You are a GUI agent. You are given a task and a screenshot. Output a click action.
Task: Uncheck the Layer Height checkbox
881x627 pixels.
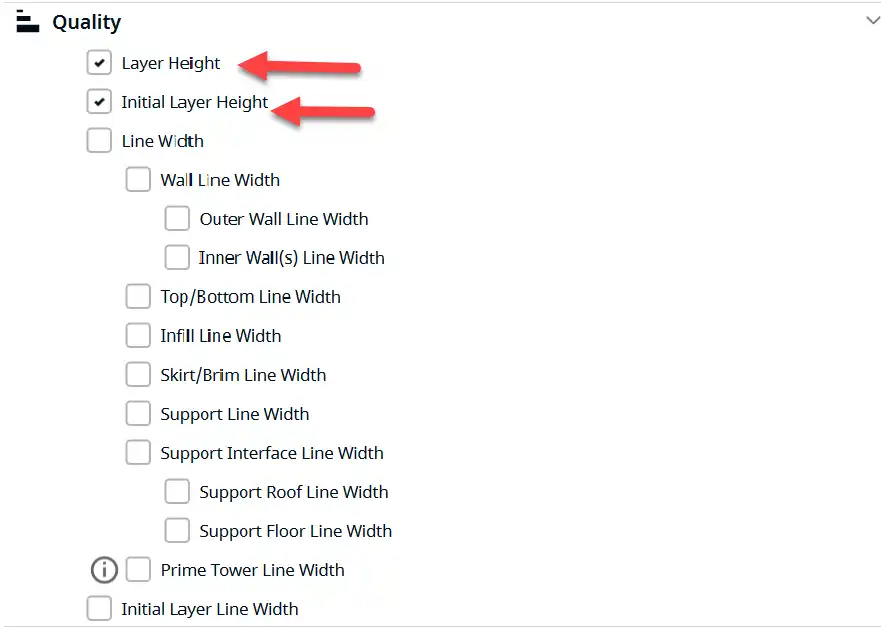pyautogui.click(x=99, y=62)
